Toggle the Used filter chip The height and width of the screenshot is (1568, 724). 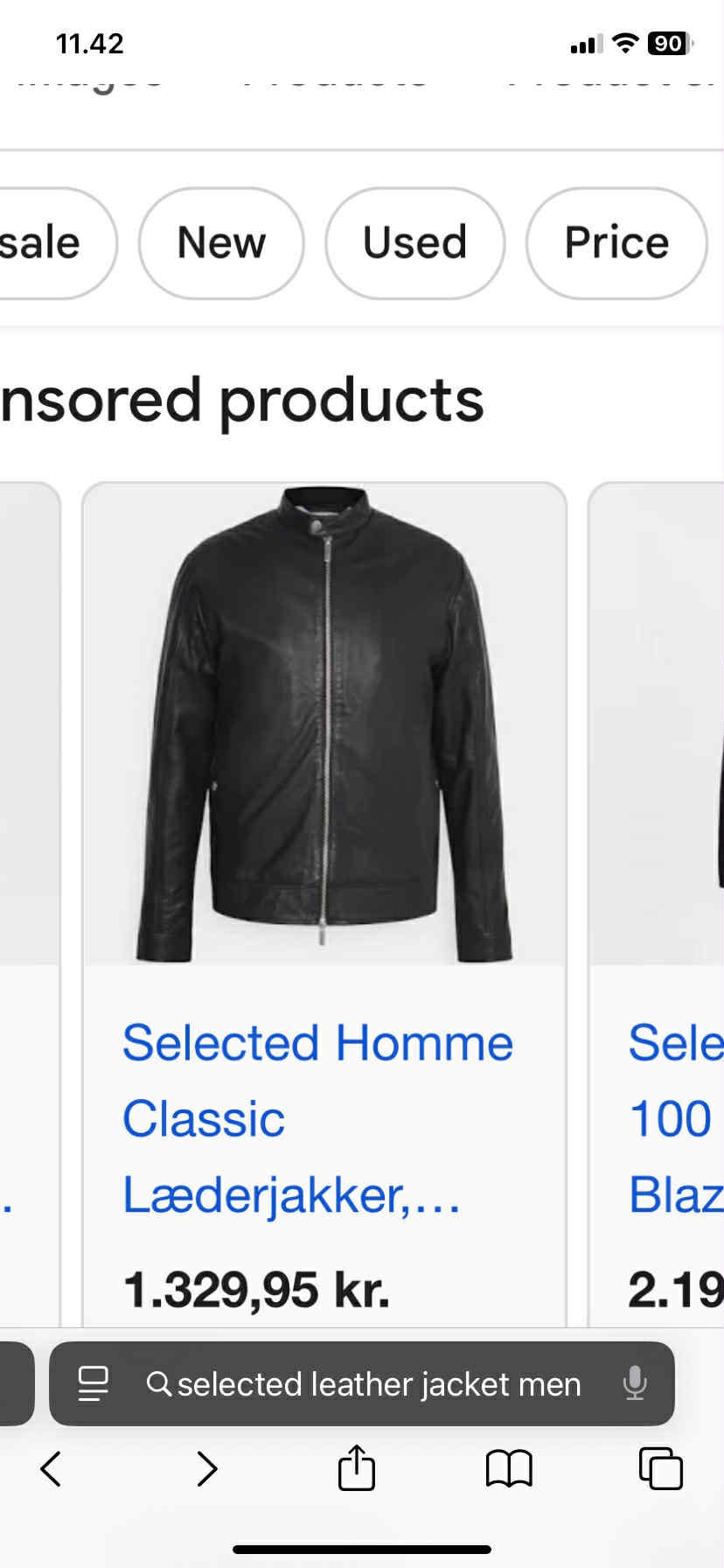point(414,243)
